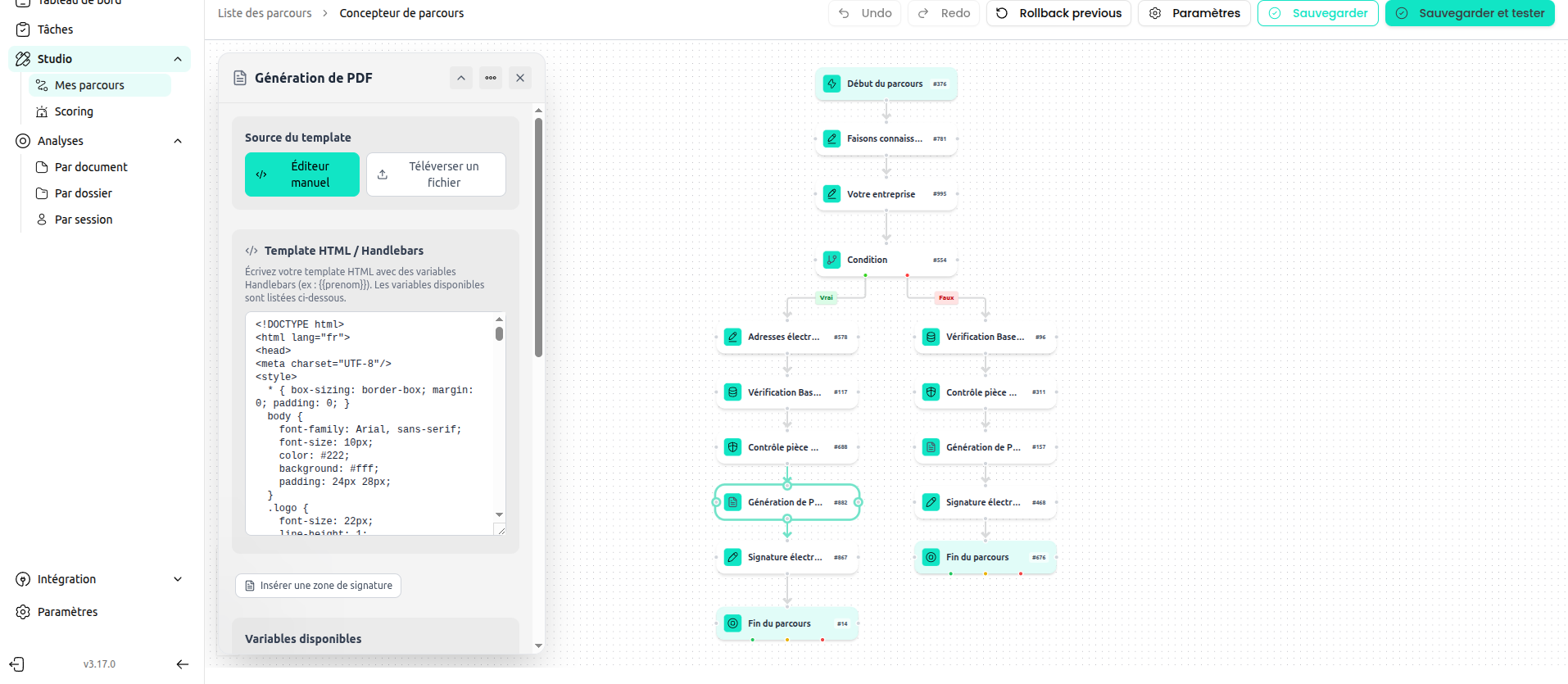Screen dimensions: 1568x684
Task: Close the Génération de PDF panel
Action: coord(520,78)
